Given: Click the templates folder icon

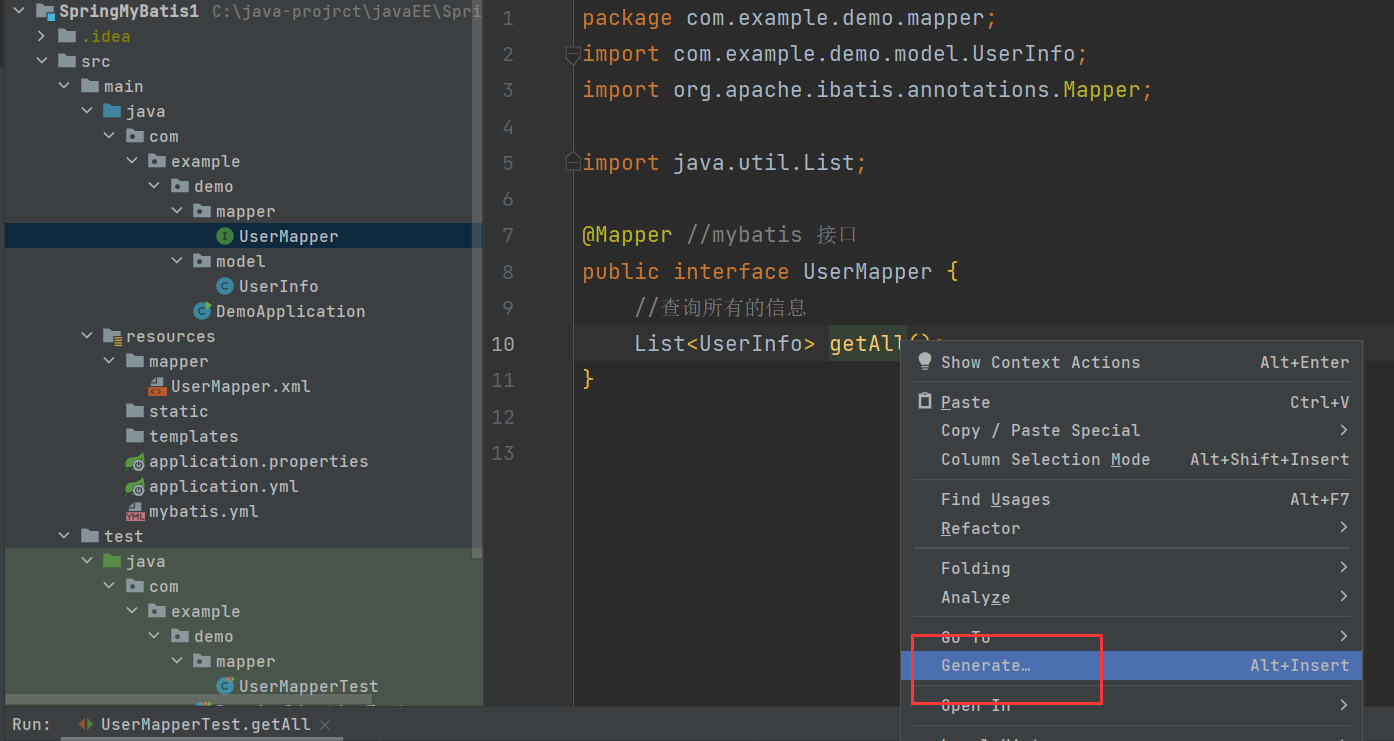Looking at the screenshot, I should (x=136, y=436).
